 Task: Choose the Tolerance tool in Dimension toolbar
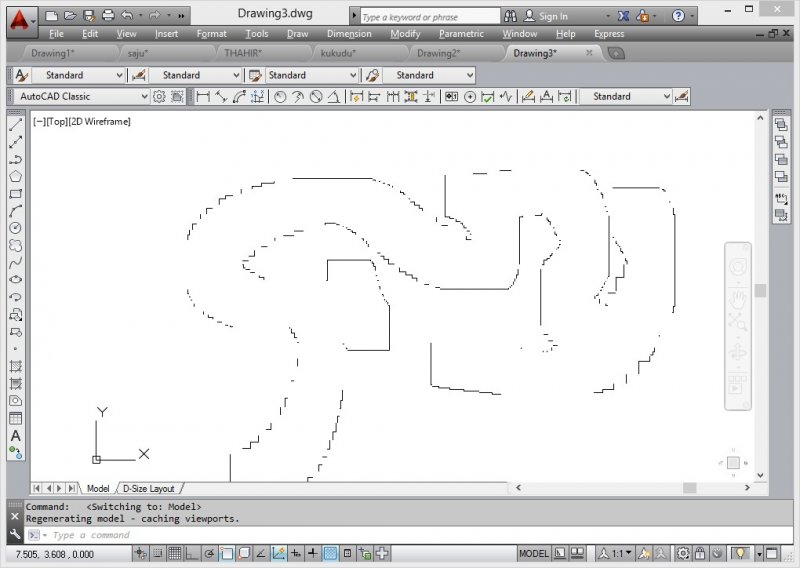(x=451, y=96)
